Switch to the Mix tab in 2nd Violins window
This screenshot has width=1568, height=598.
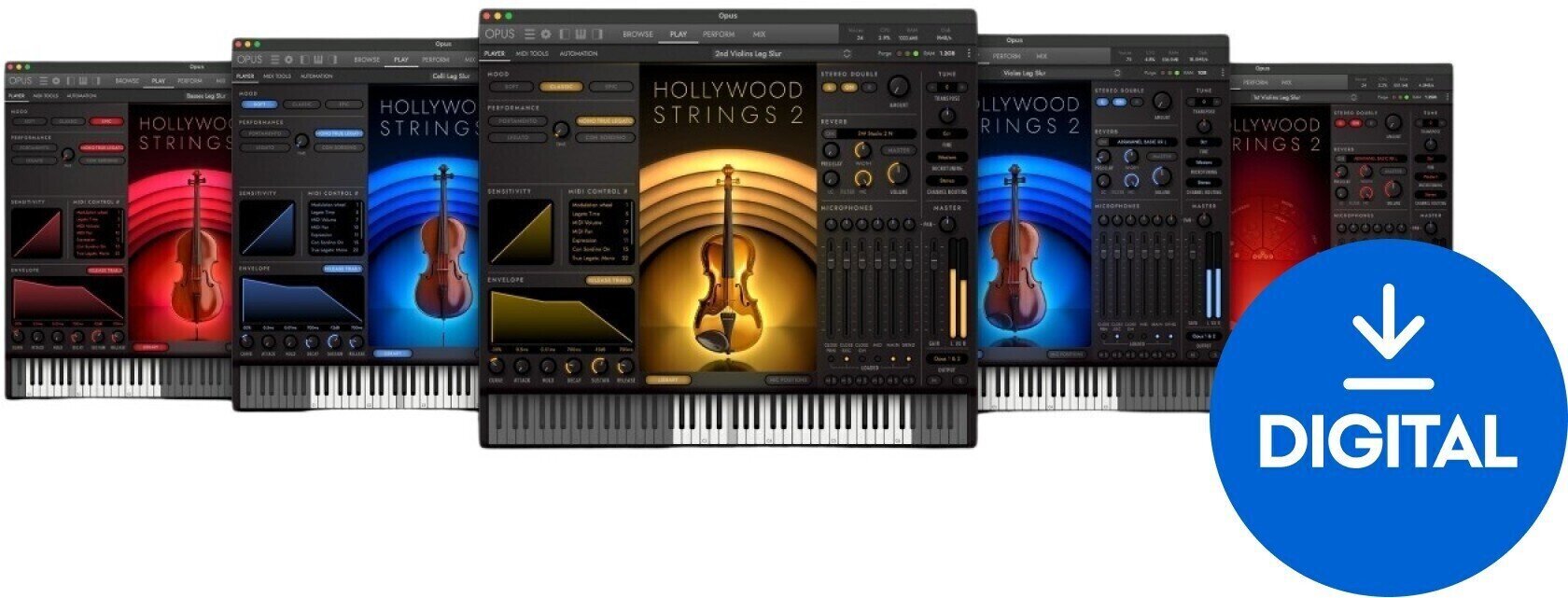(759, 35)
